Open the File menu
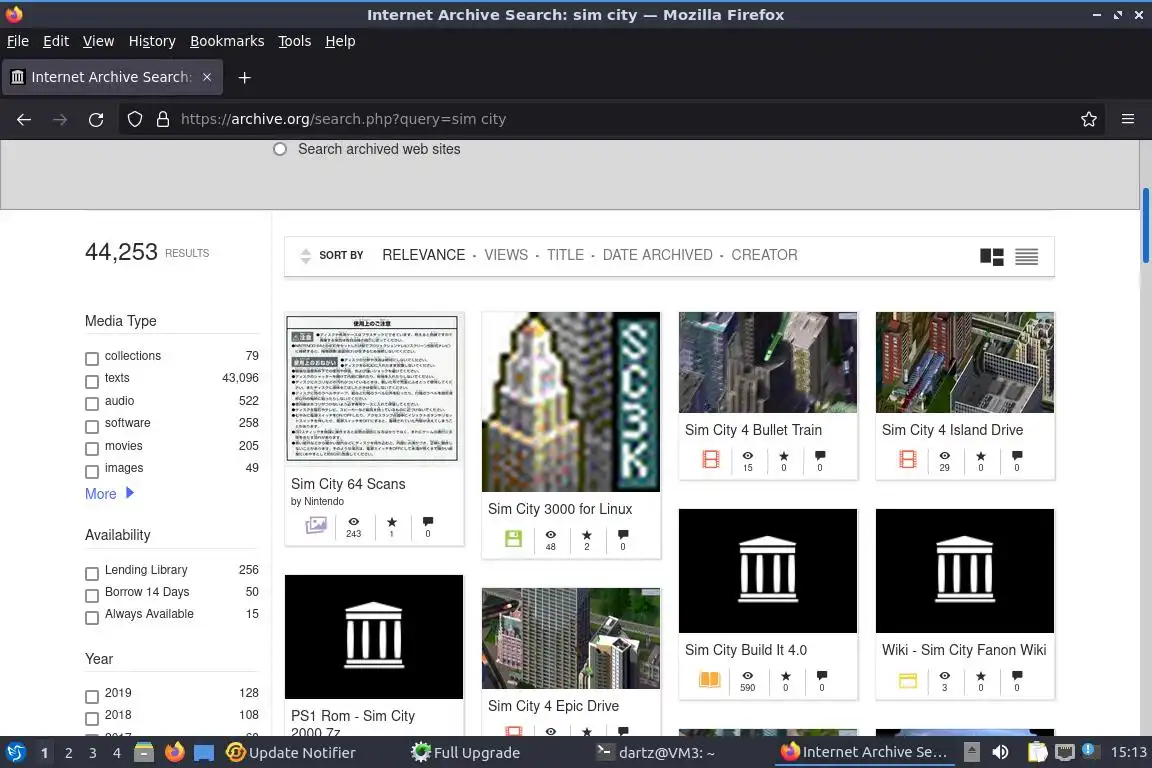This screenshot has height=768, width=1152. click(x=18, y=41)
